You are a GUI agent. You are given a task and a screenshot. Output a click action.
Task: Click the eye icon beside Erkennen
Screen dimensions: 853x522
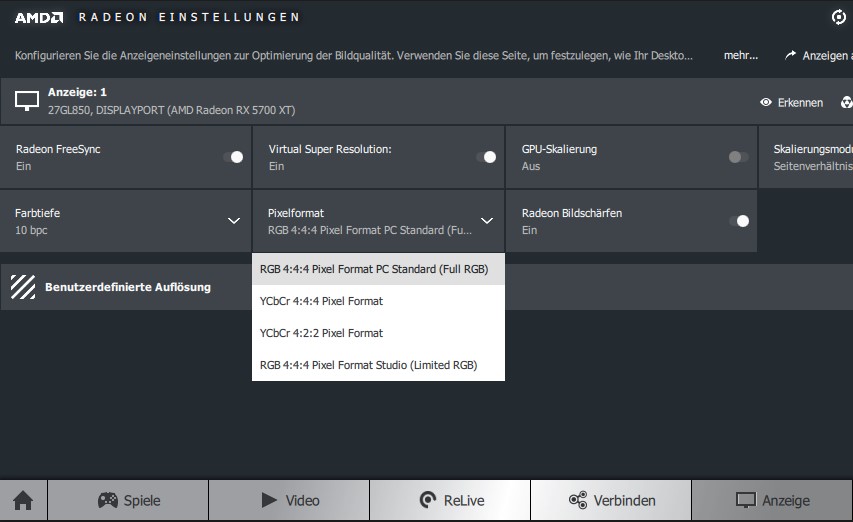click(x=766, y=102)
